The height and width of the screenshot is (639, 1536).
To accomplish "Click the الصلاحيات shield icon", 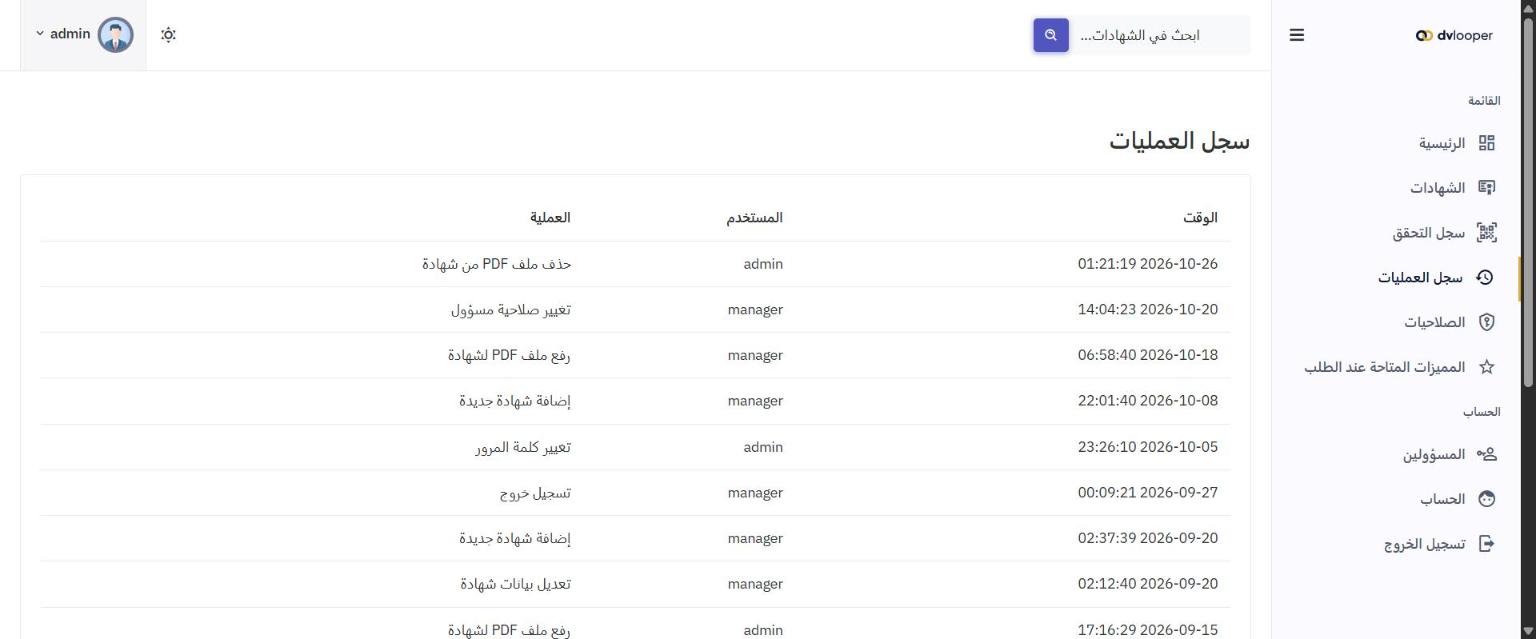I will point(1487,322).
